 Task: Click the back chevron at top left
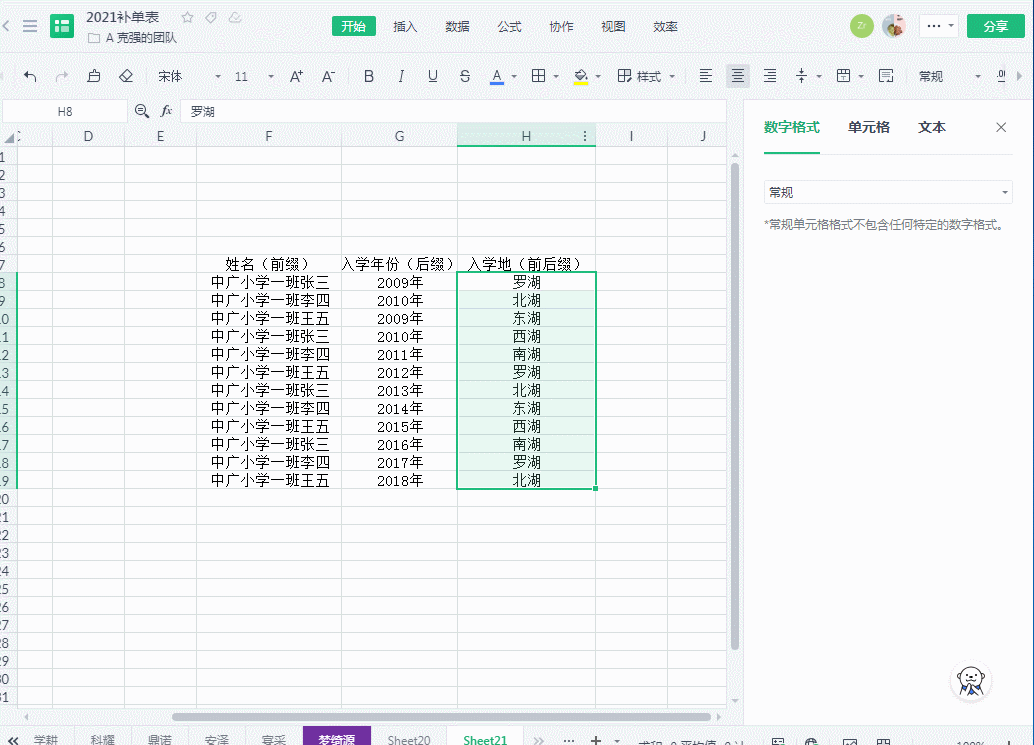[6, 26]
